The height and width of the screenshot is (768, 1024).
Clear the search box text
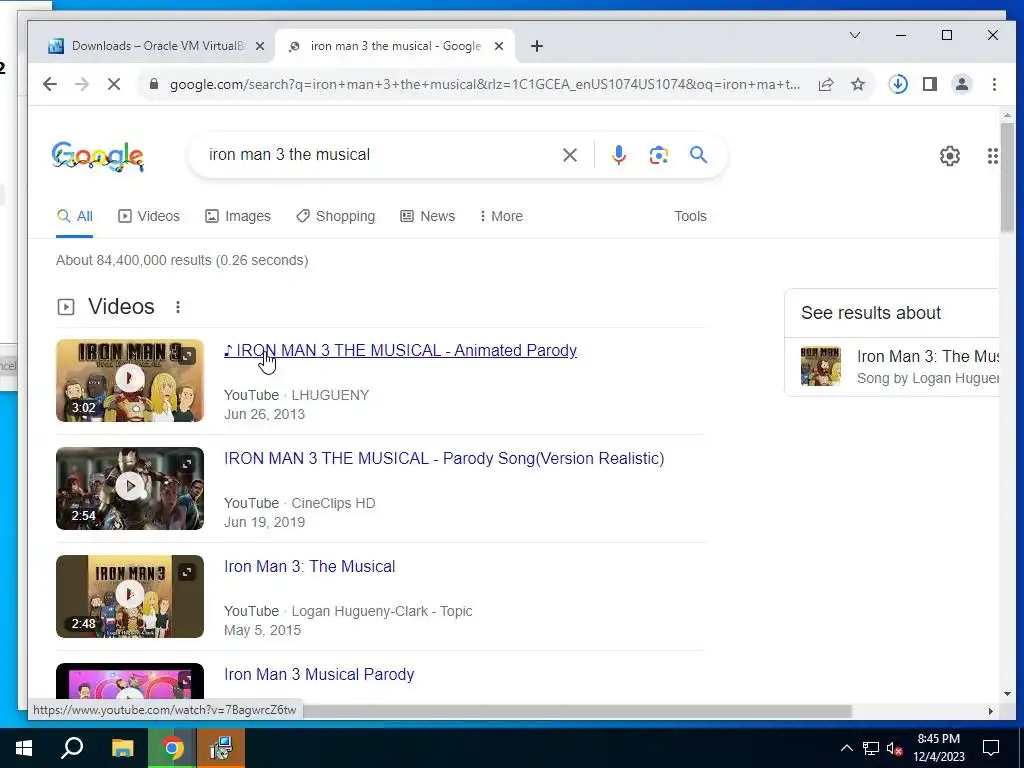(569, 155)
